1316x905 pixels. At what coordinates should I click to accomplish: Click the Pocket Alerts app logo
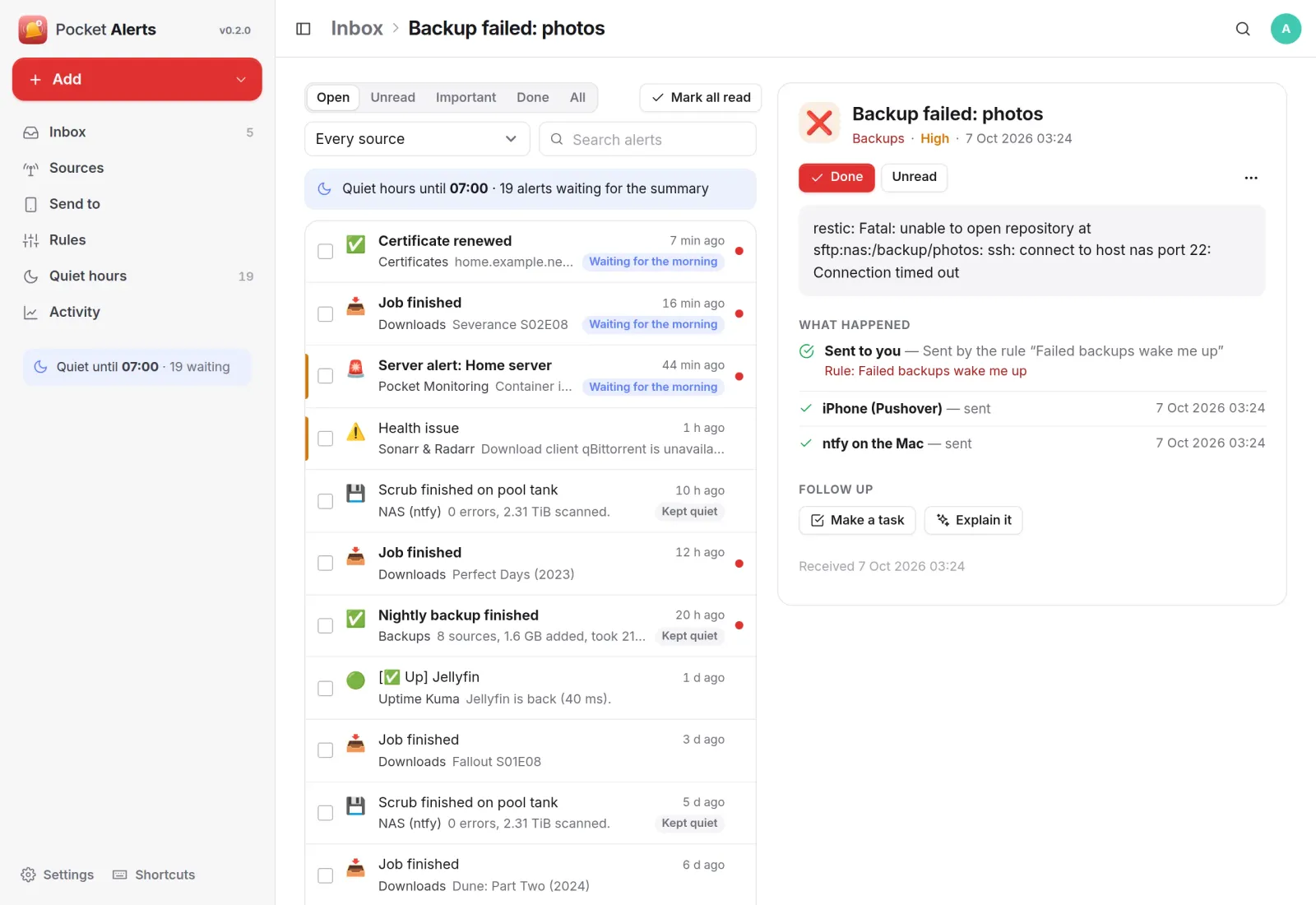[x=33, y=30]
